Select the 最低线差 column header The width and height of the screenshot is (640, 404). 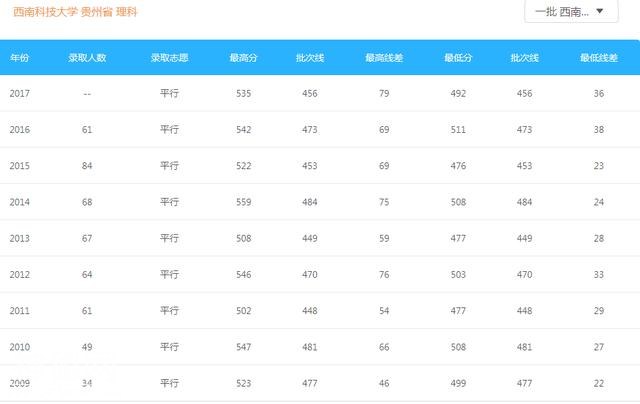(x=599, y=58)
